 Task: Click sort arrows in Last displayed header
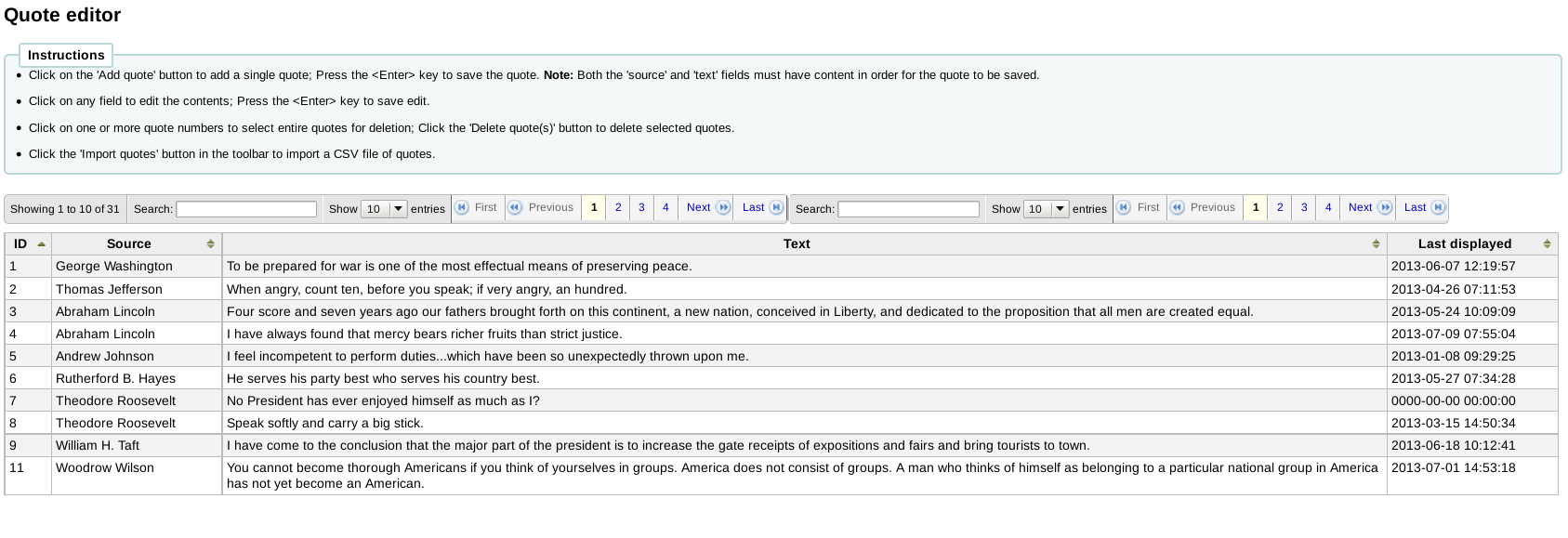point(1547,244)
